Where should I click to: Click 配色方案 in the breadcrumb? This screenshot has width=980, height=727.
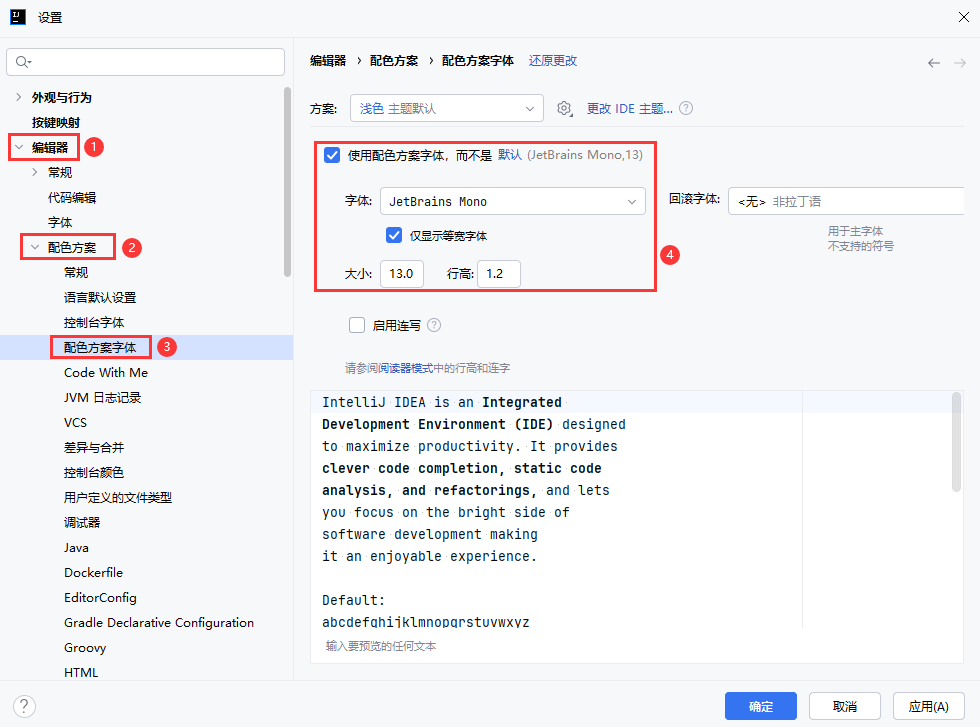click(394, 61)
